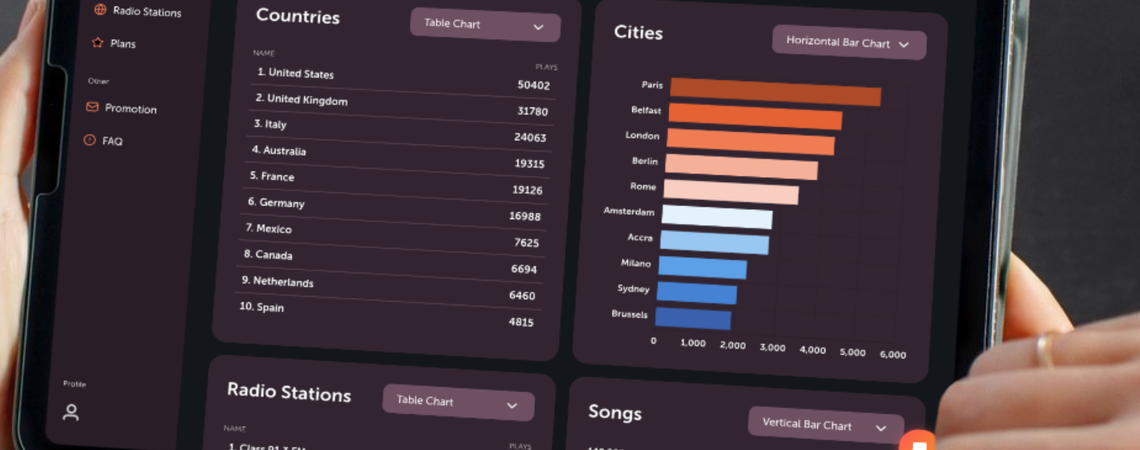Screen dimensions: 1140x450
Task: Select row '3. Italy'
Action: (x=400, y=131)
